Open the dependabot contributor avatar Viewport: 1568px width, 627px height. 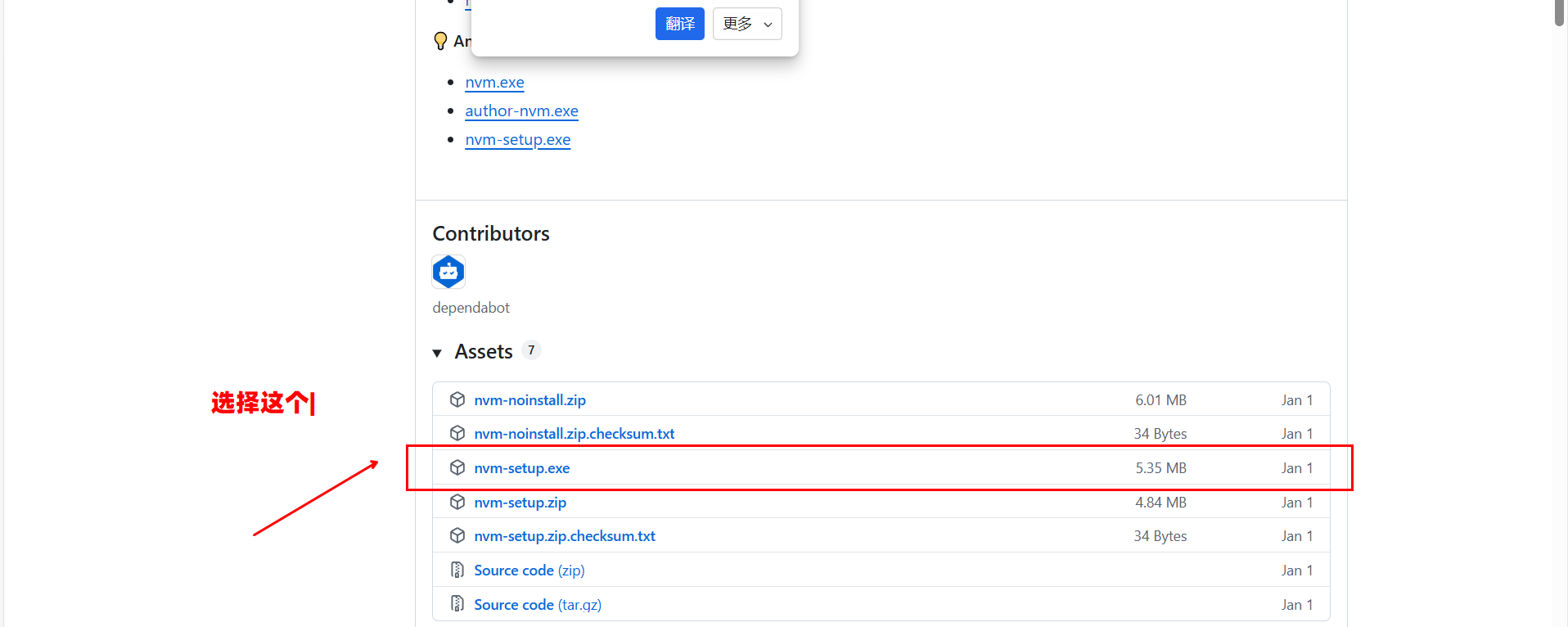click(448, 272)
